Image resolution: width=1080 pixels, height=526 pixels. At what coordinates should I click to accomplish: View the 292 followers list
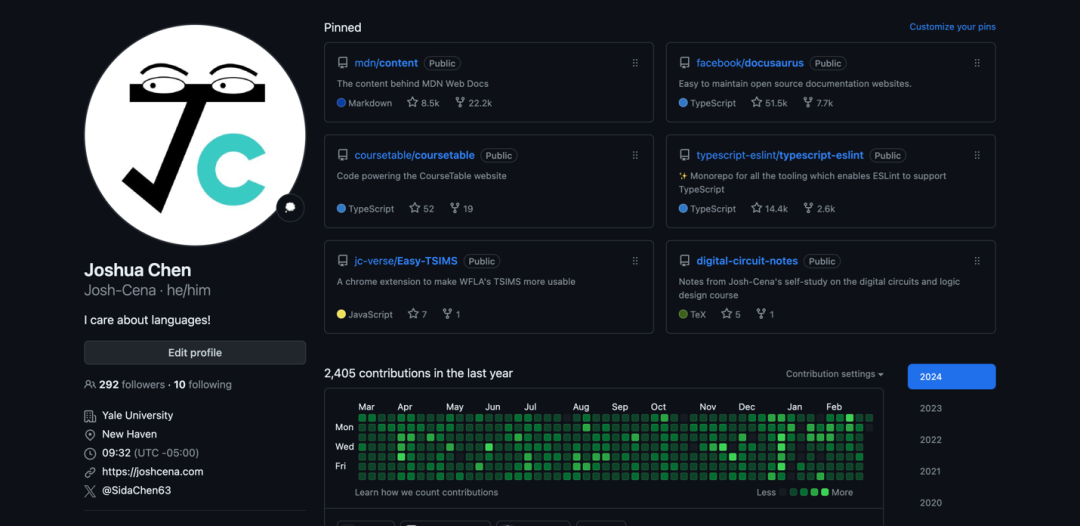(132, 385)
